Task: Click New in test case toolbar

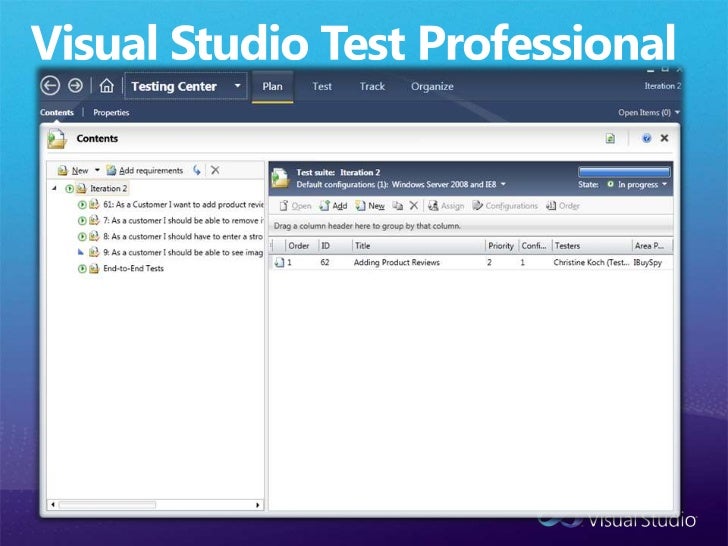Action: pos(370,206)
